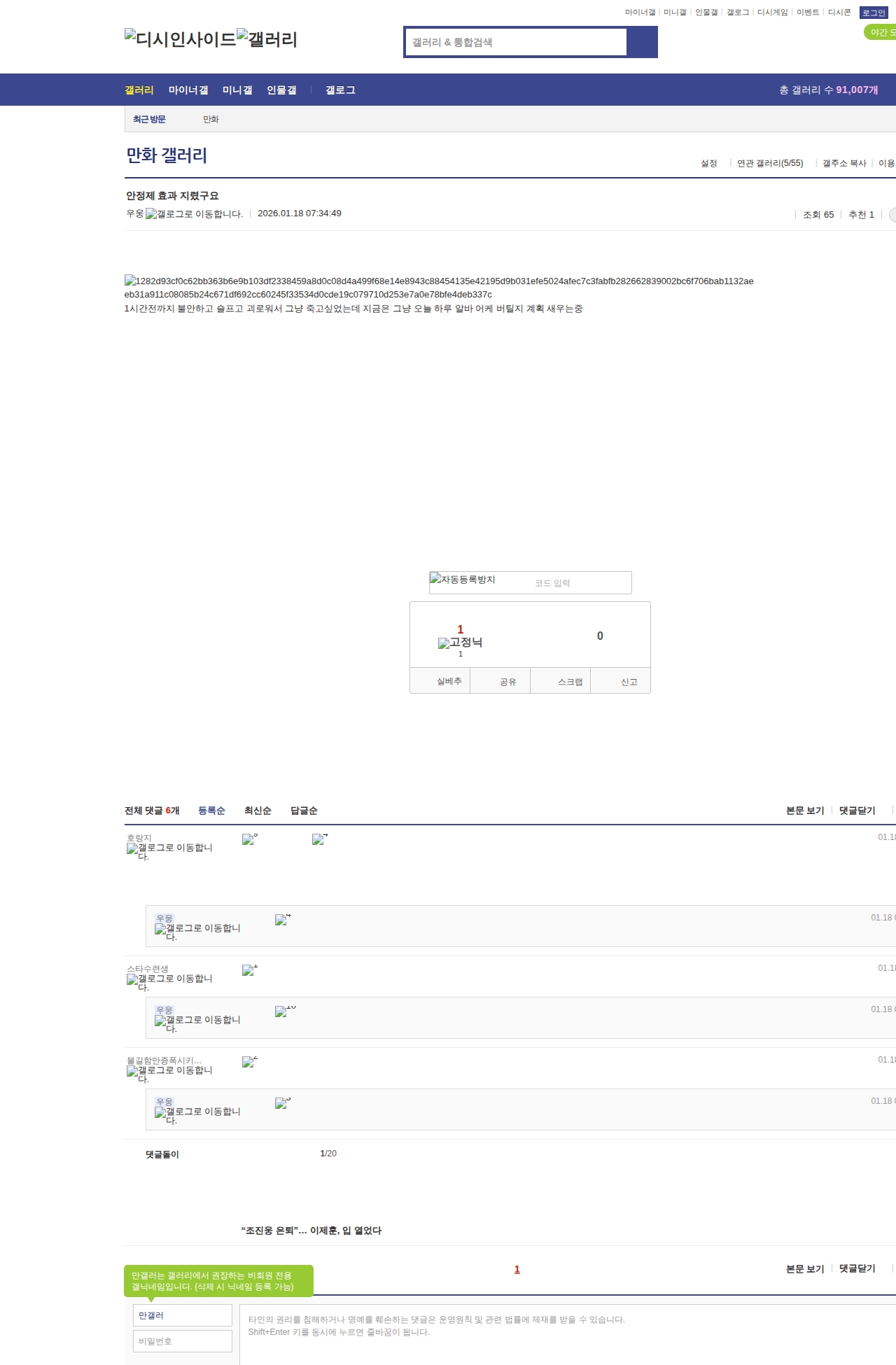Open 우웅's gallog icon under the post title

[x=194, y=214]
